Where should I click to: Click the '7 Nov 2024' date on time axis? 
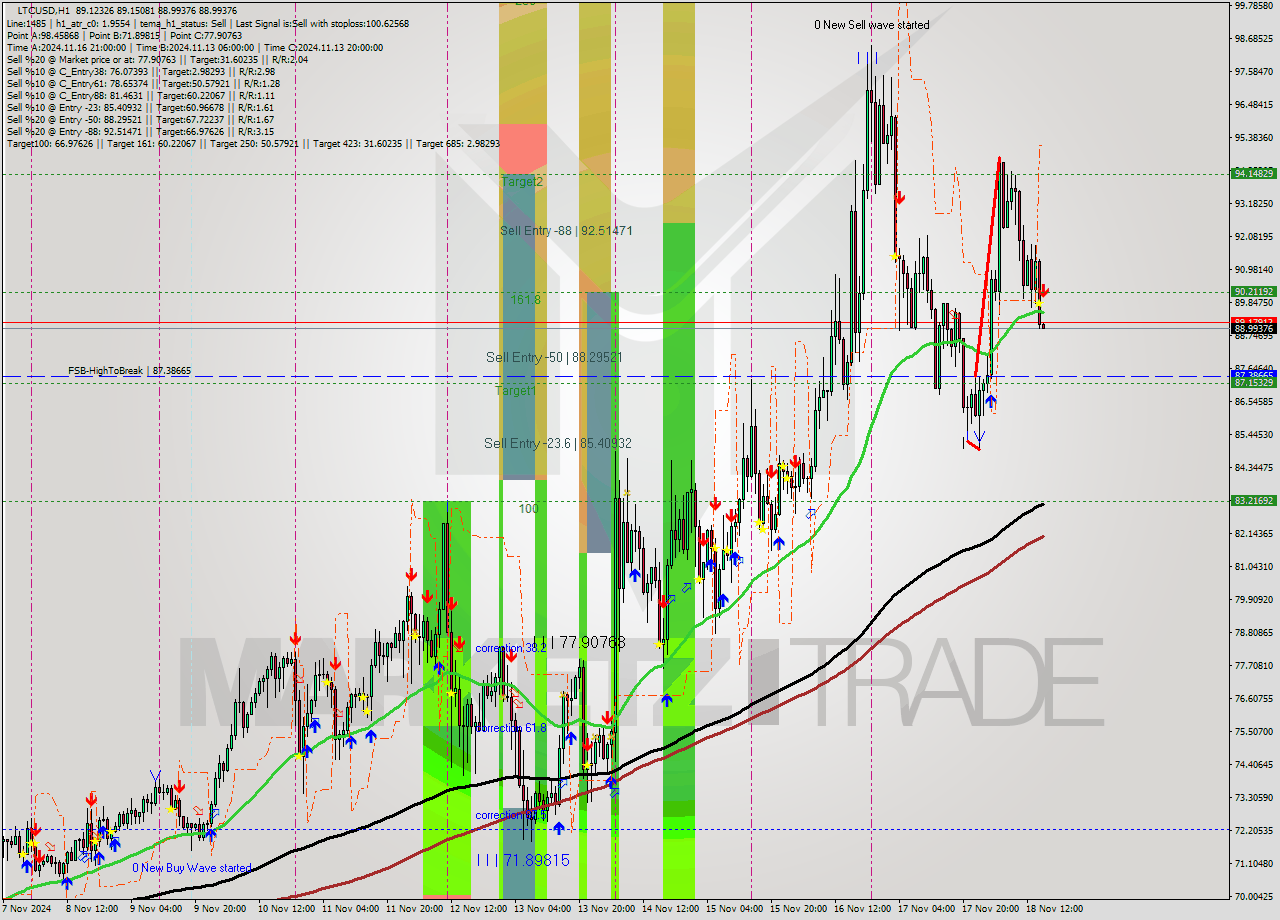pos(26,910)
